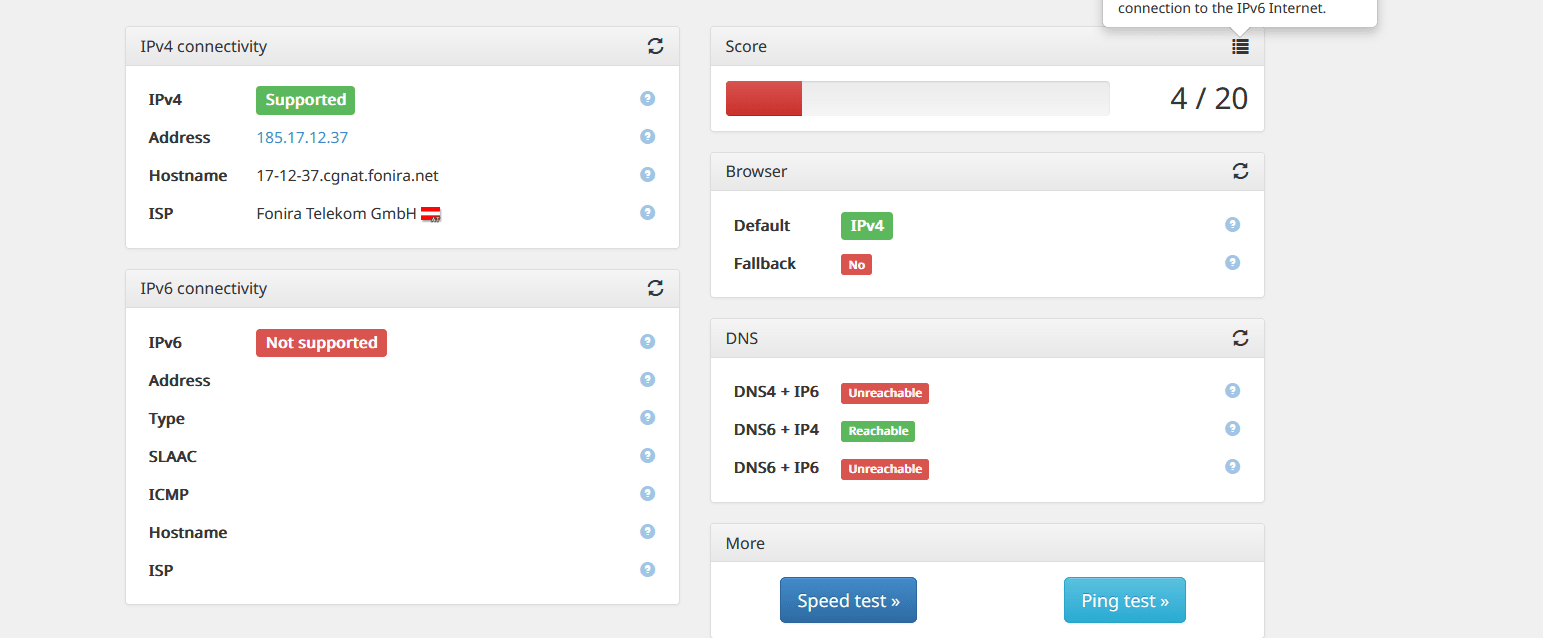Click the red Not supported badge

tap(321, 343)
